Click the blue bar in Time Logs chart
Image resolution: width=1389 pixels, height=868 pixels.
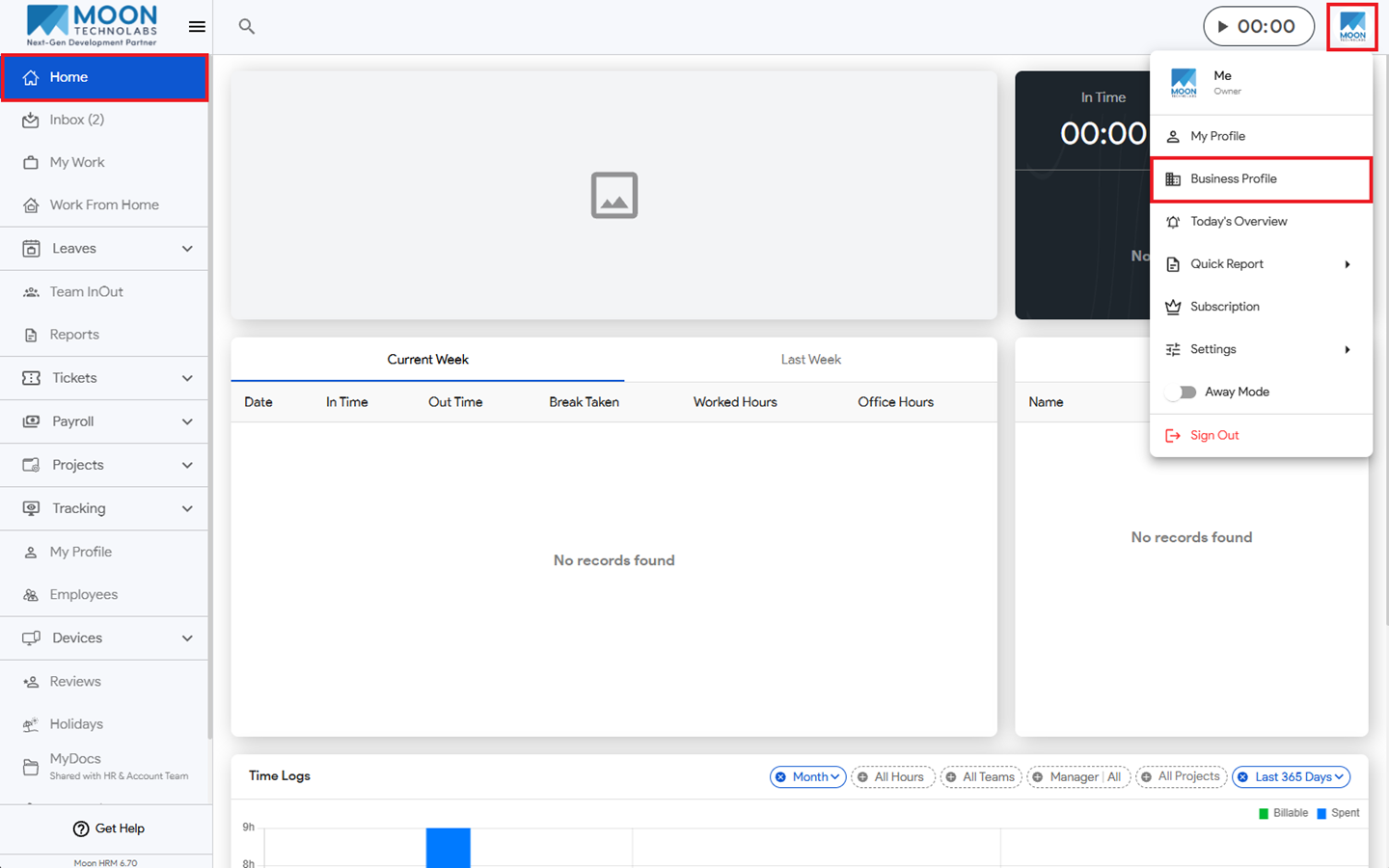pyautogui.click(x=449, y=848)
